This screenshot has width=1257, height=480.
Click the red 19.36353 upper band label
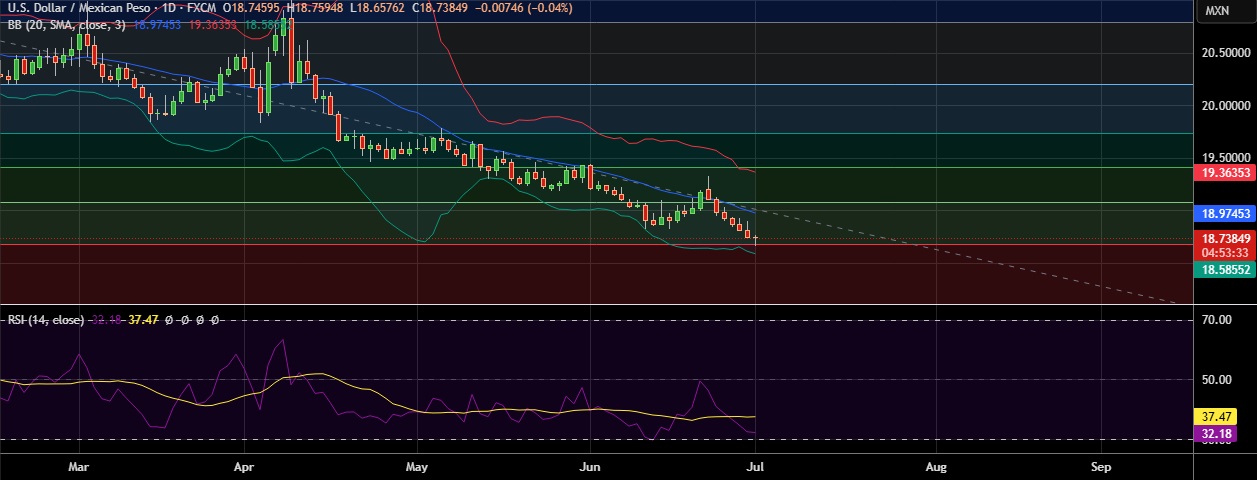click(x=1225, y=172)
